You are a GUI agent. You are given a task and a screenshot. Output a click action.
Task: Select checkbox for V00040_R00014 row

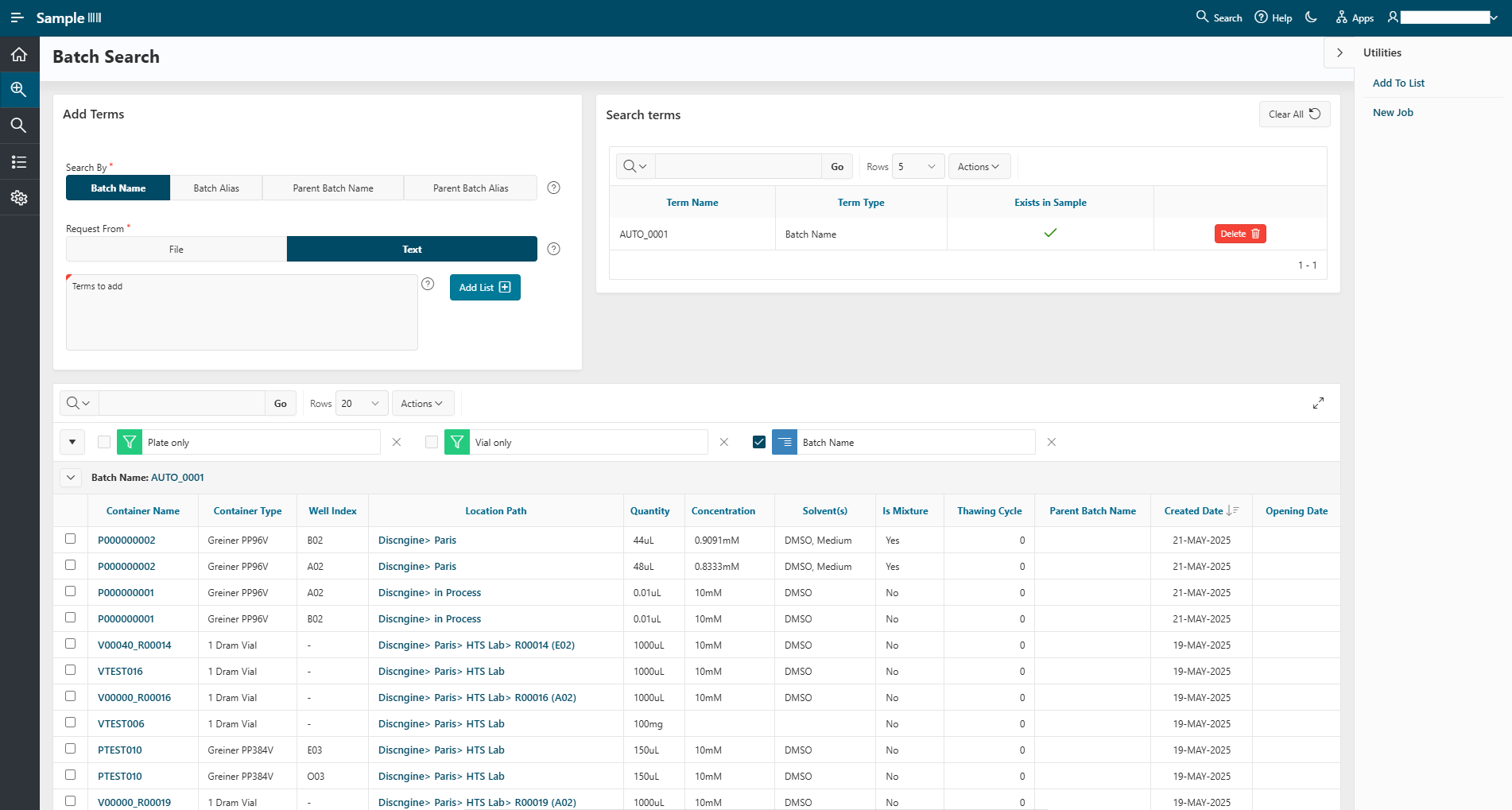pyautogui.click(x=71, y=644)
